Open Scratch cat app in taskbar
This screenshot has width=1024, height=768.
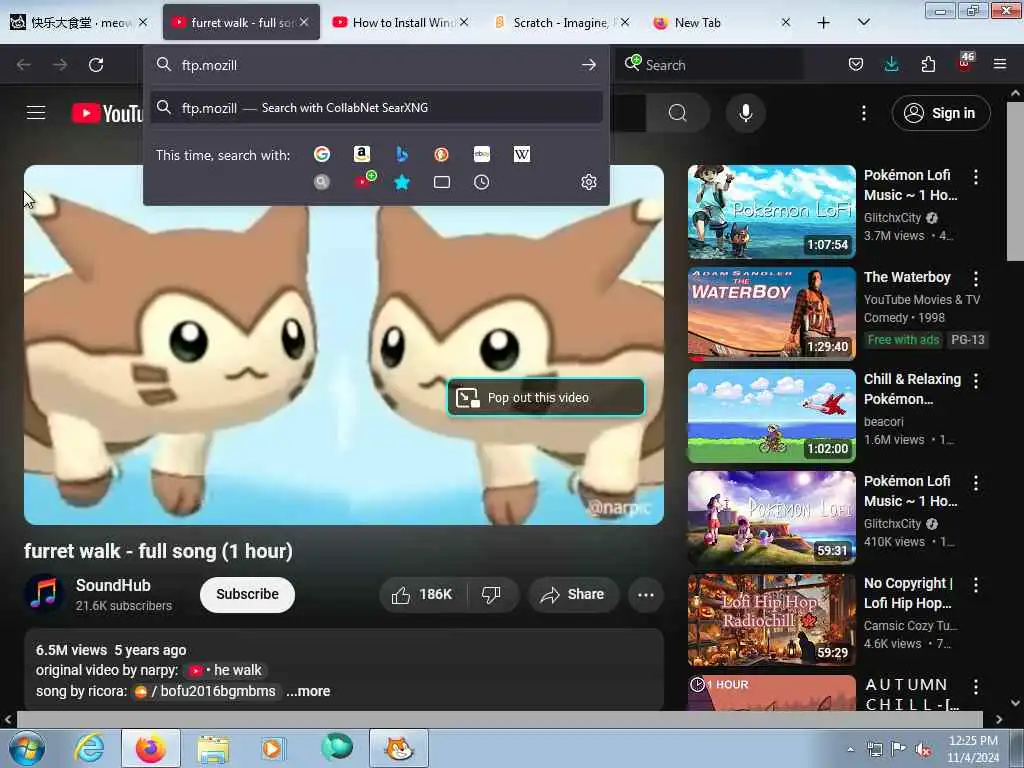398,748
